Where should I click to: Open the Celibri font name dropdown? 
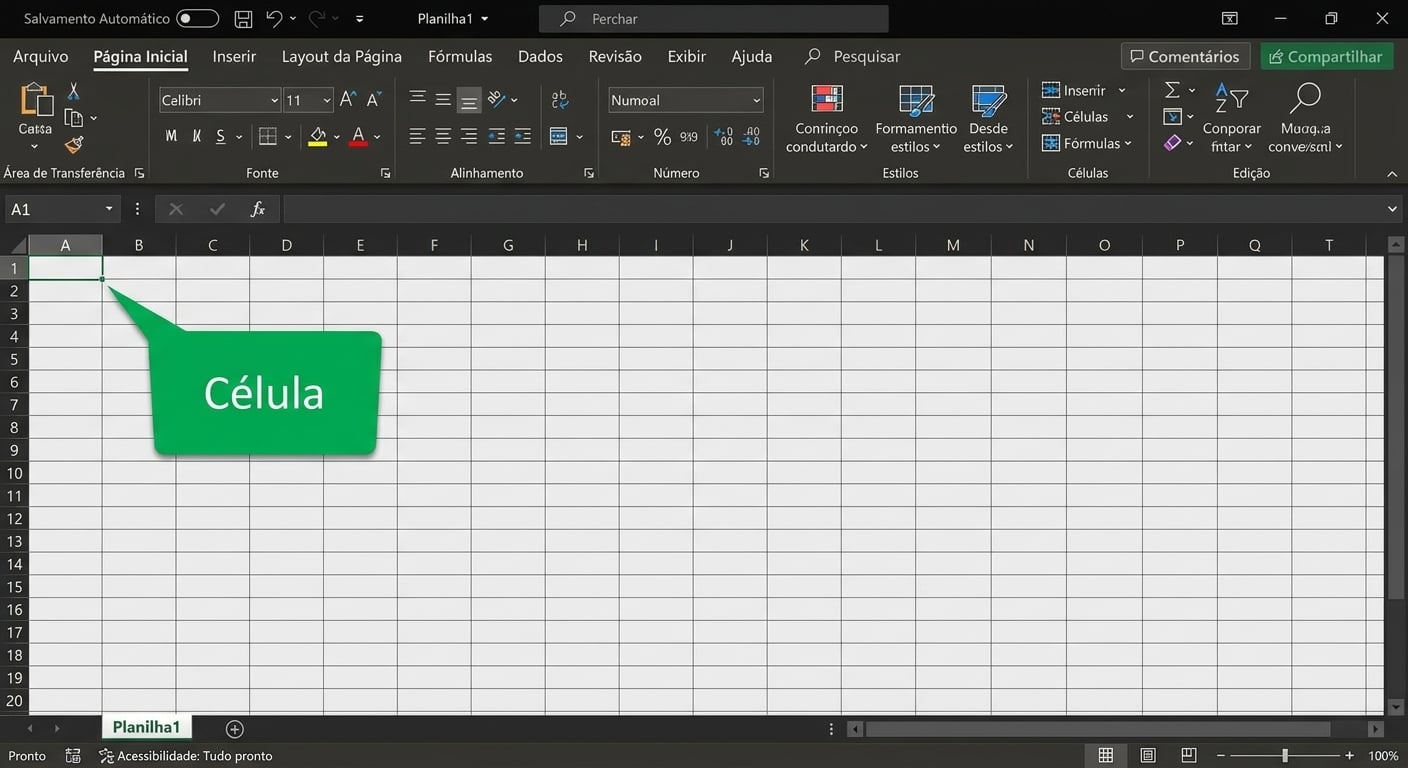pos(274,100)
